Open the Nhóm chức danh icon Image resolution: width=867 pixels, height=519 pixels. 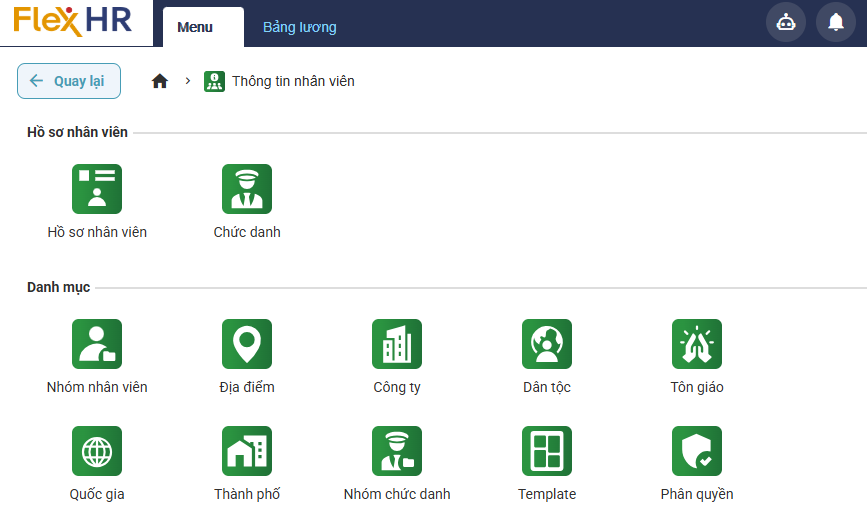[397, 451]
